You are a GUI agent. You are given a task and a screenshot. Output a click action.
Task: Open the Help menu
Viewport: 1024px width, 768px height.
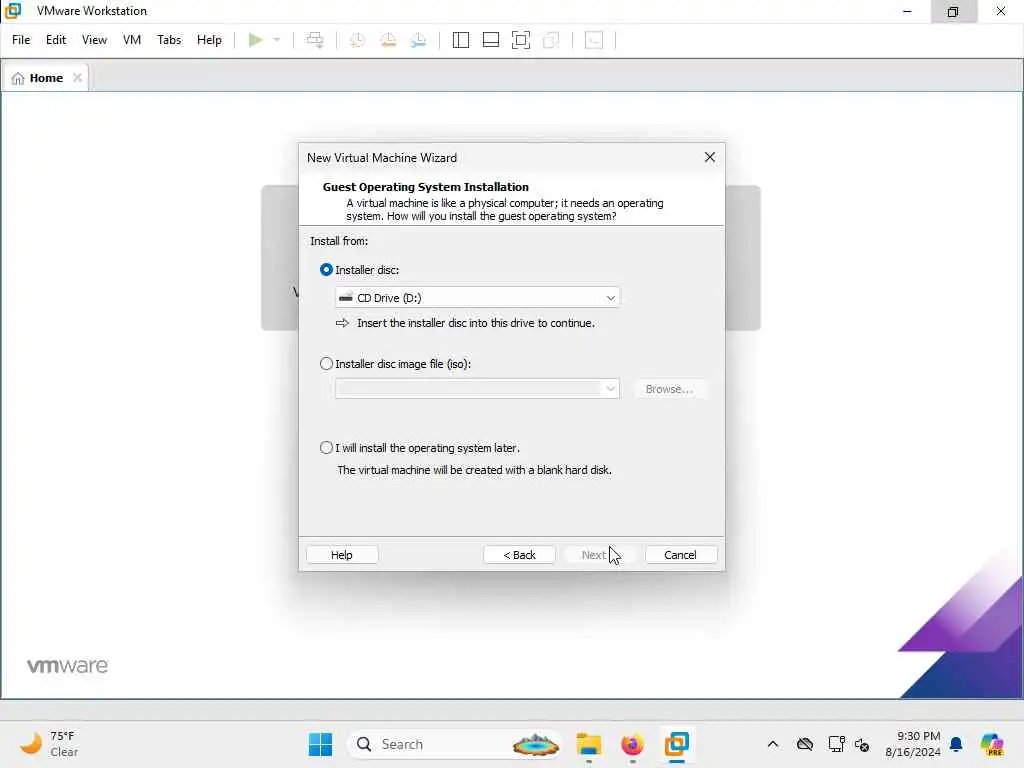pos(209,40)
